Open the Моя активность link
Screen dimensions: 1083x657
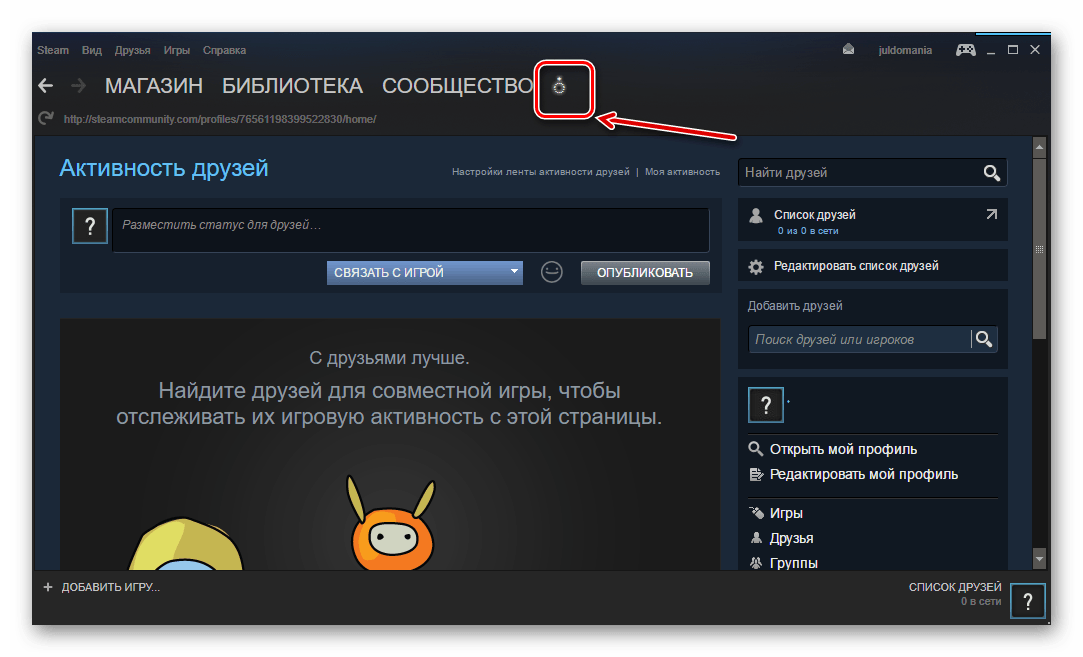coord(682,171)
